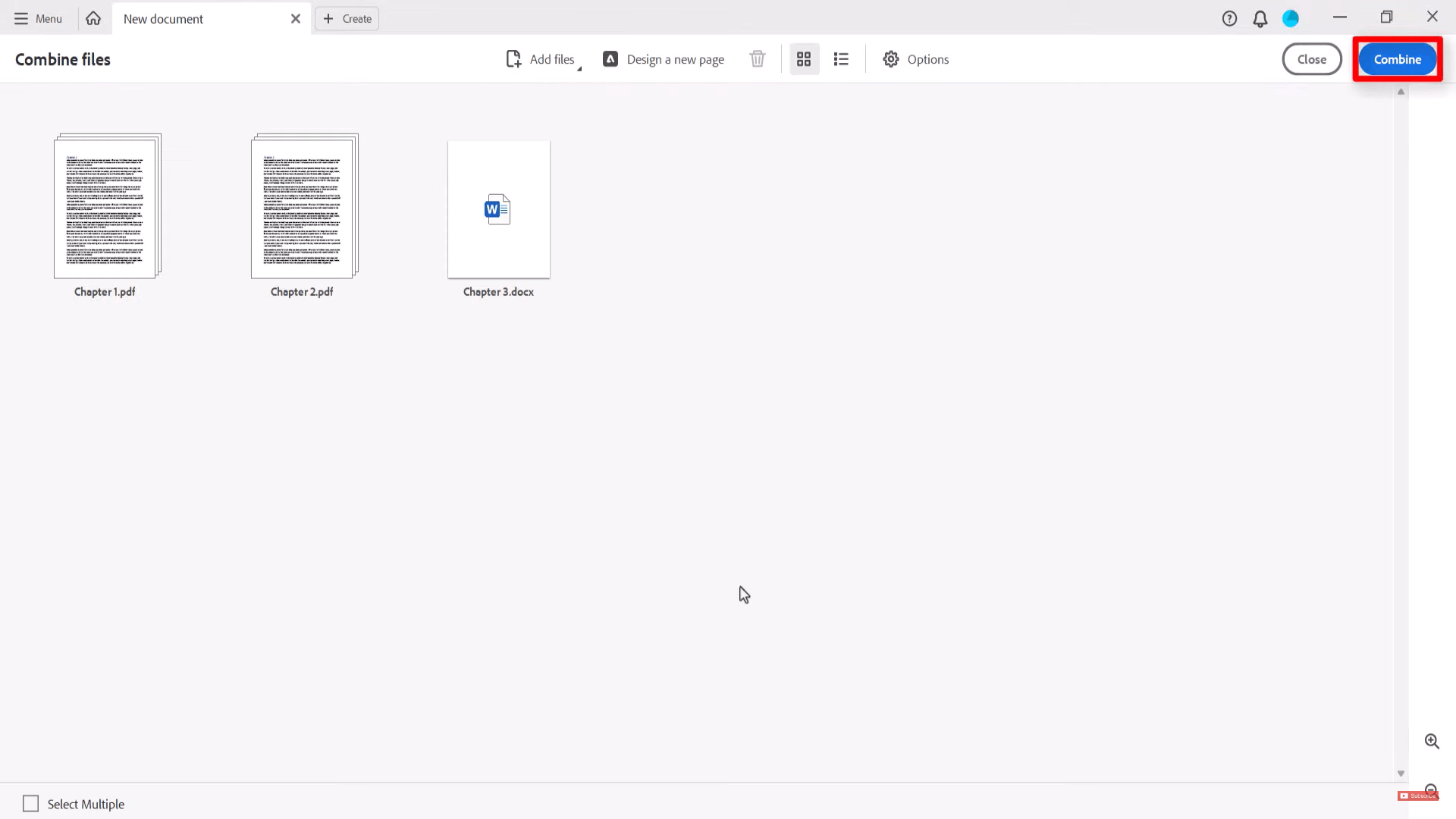This screenshot has width=1456, height=819.
Task: Click the Combine button
Action: 1398,58
